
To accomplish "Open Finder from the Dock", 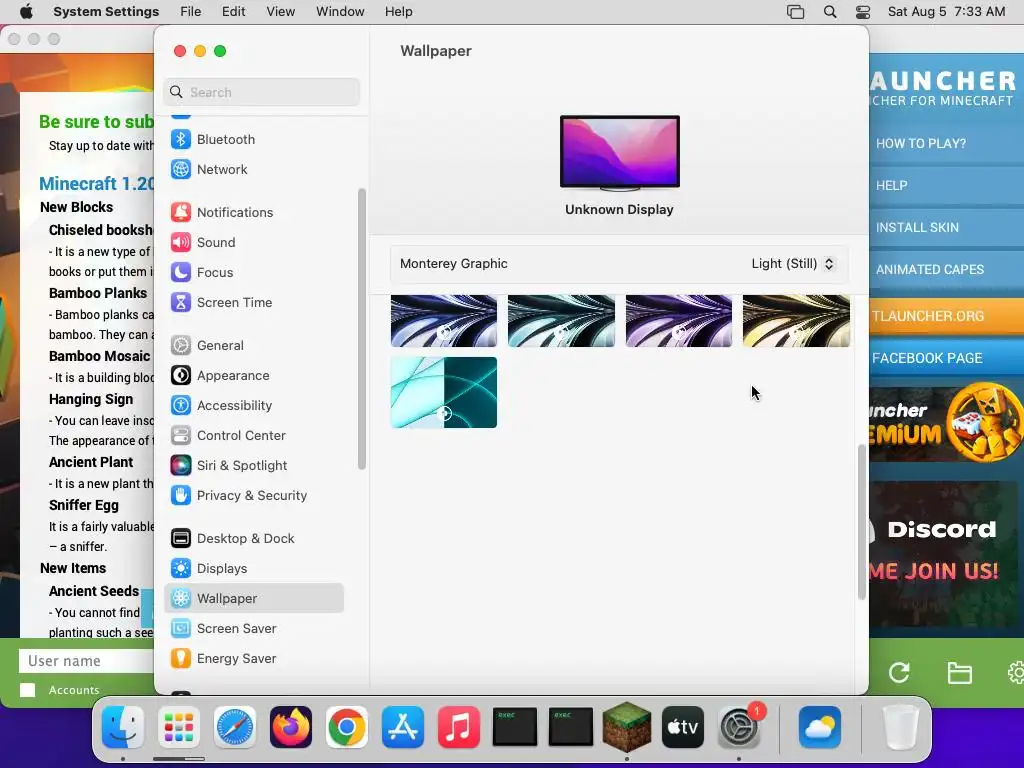I will coord(123,727).
